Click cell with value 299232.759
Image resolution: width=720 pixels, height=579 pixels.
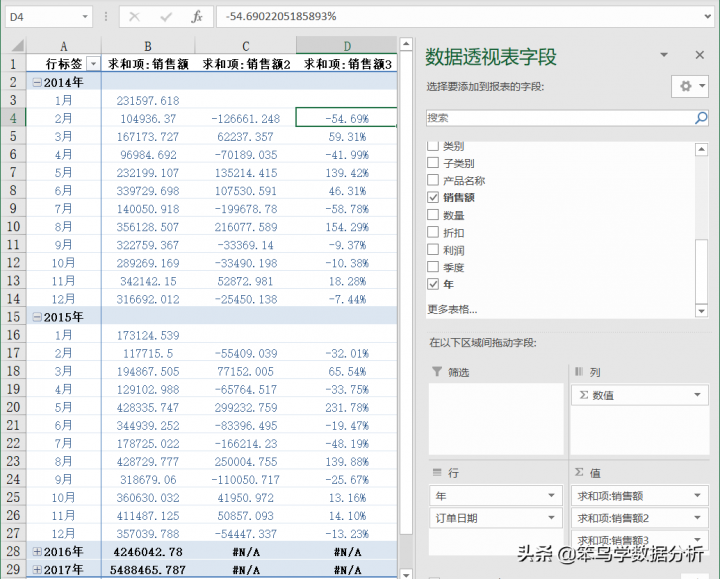click(246, 407)
